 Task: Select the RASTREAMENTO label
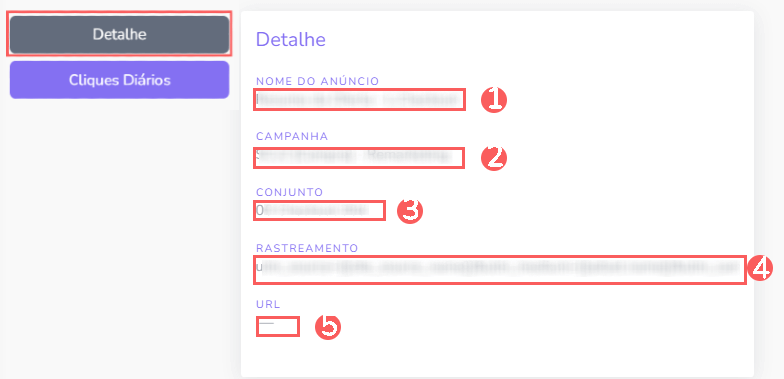[307, 248]
